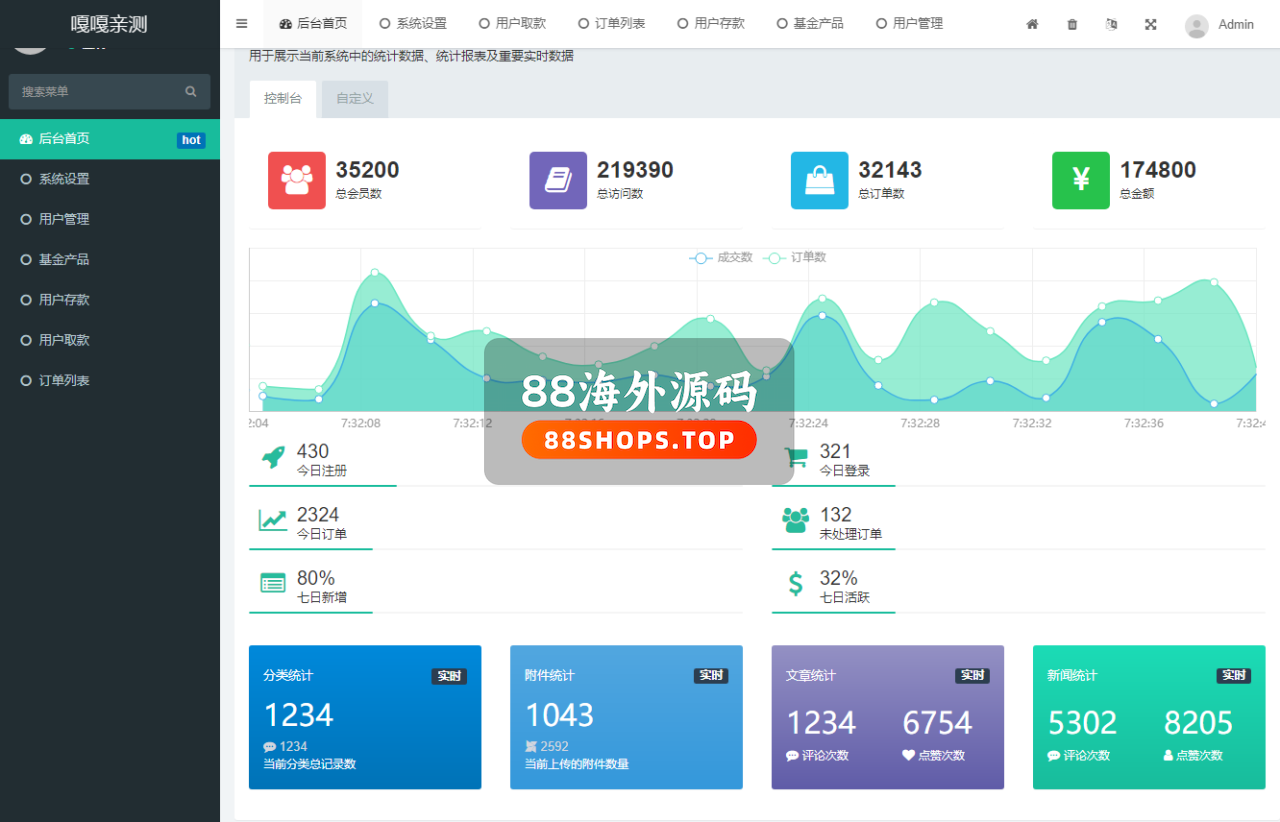The height and width of the screenshot is (822, 1280).
Task: Click the 分类统计 blue statistics card
Action: point(365,717)
